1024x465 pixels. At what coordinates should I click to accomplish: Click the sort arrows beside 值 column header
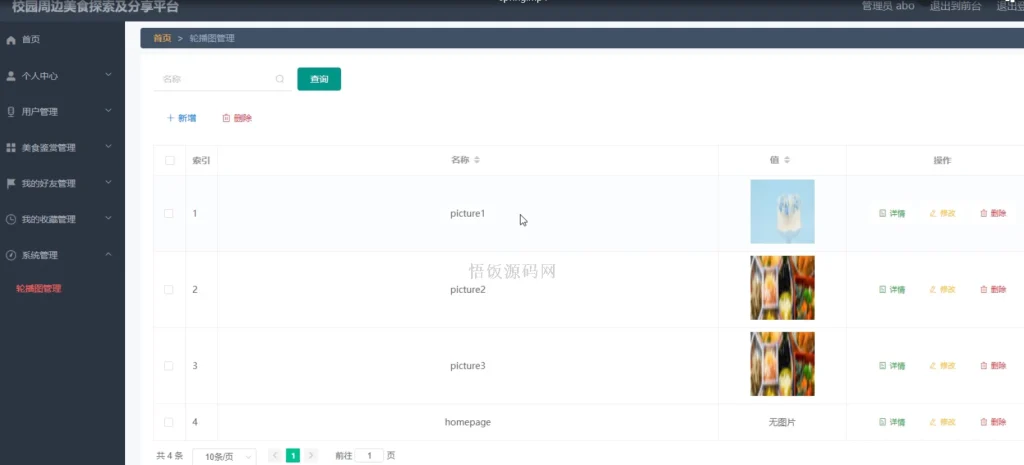tap(787, 160)
